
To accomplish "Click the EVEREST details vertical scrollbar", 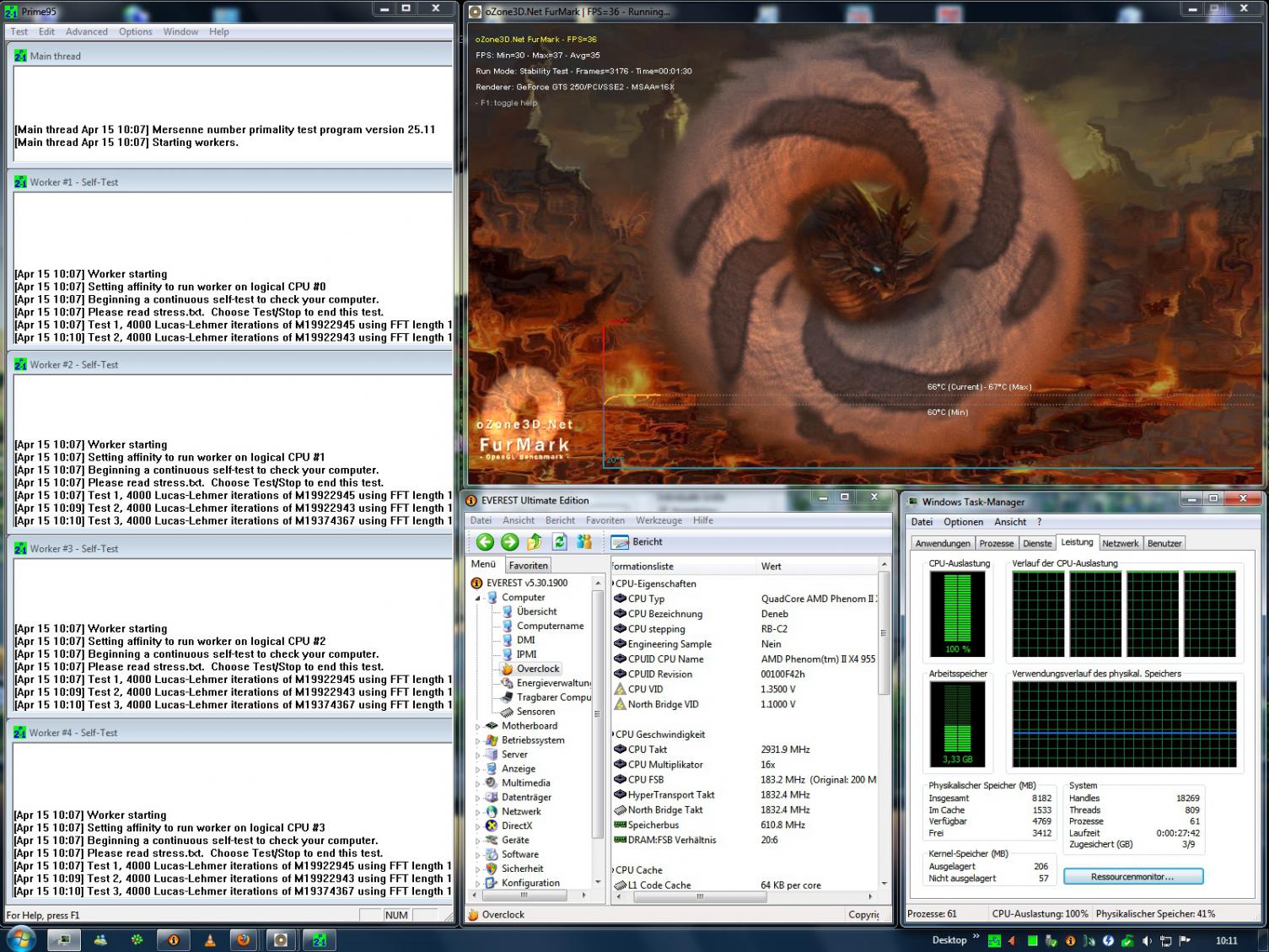I will pos(884,724).
